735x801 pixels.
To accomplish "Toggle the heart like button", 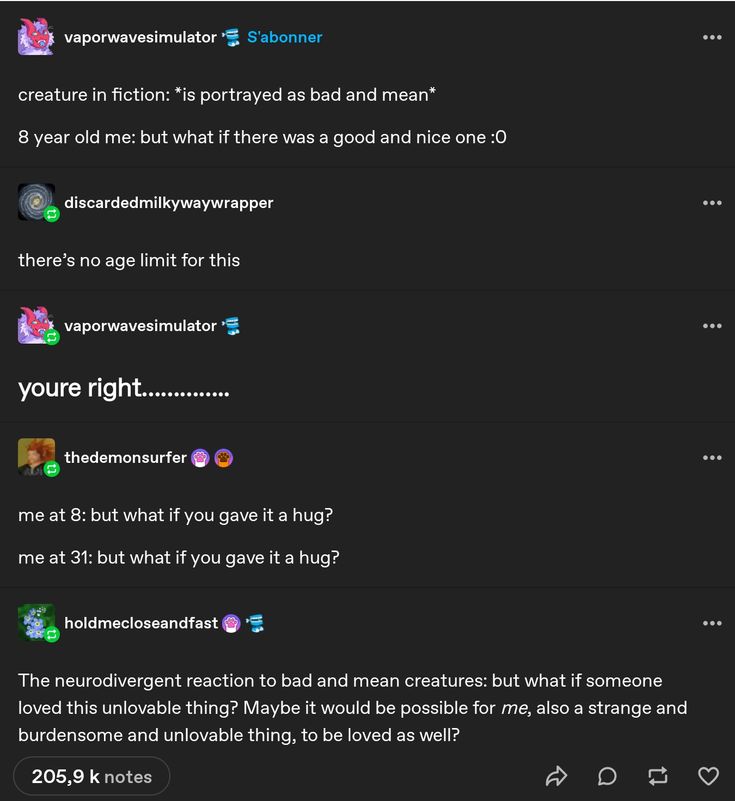I will [708, 776].
